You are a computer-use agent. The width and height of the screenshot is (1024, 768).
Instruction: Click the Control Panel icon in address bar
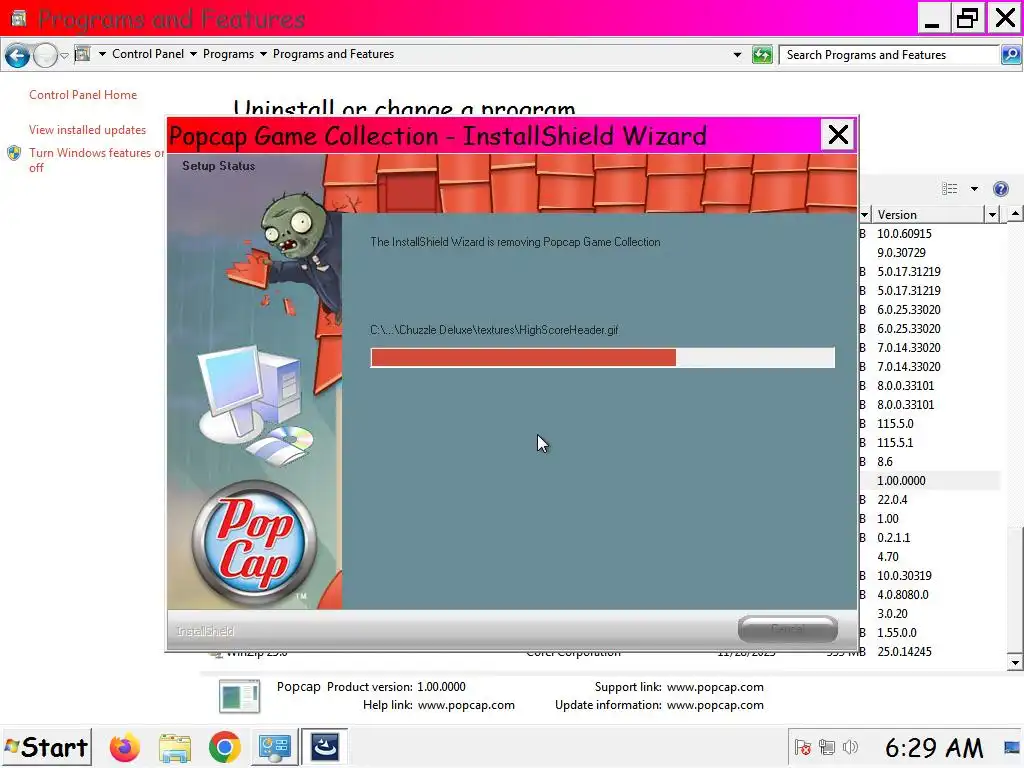pyautogui.click(x=82, y=54)
